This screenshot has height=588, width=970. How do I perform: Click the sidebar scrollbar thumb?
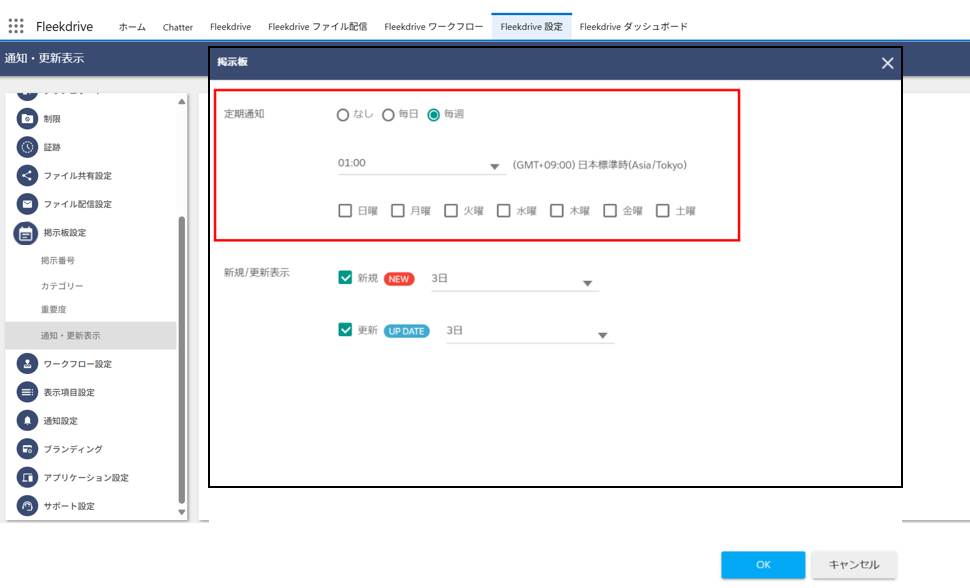pyautogui.click(x=182, y=360)
